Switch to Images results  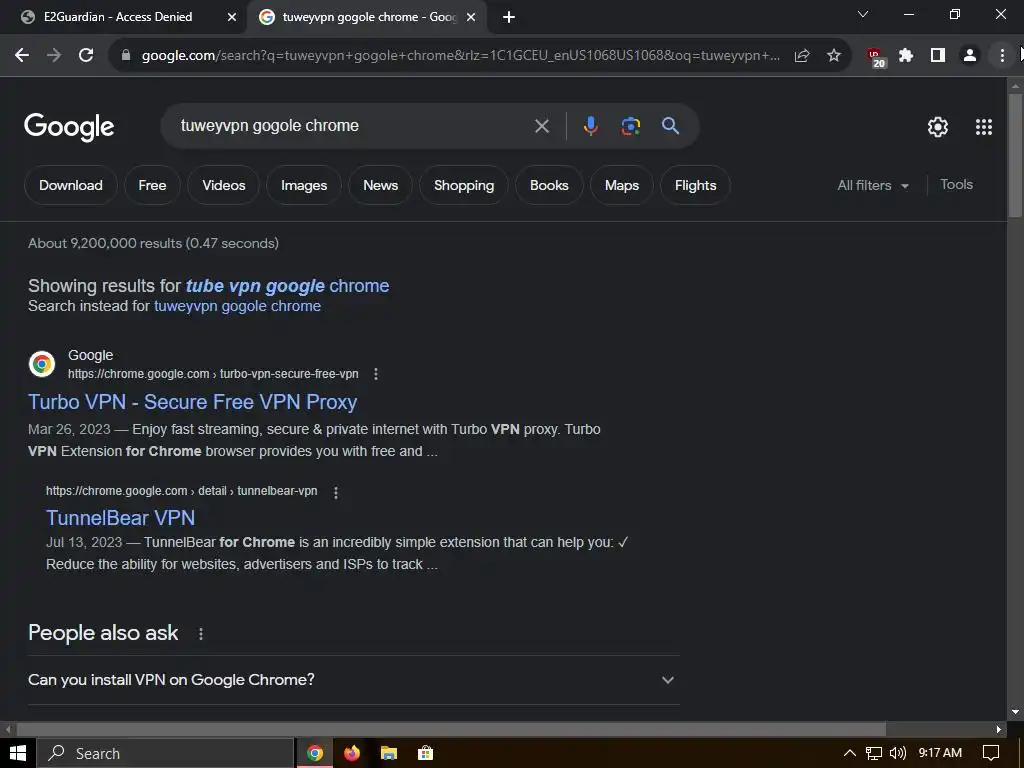pyautogui.click(x=304, y=185)
